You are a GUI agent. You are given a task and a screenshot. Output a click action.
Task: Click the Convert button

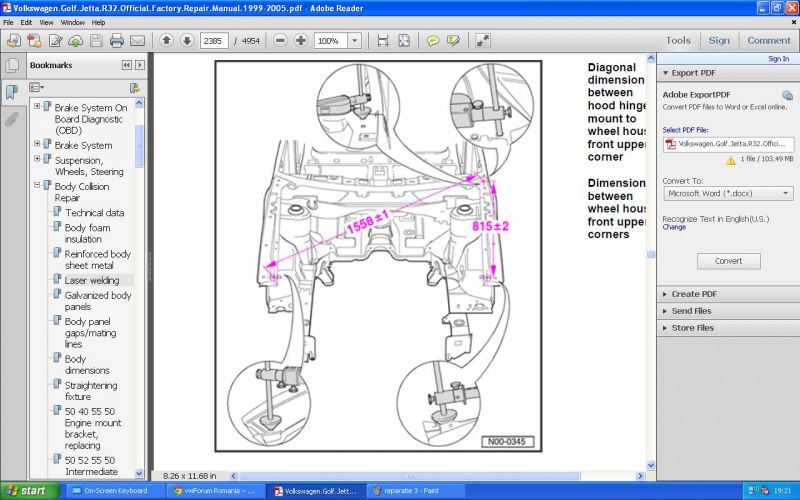coord(728,261)
